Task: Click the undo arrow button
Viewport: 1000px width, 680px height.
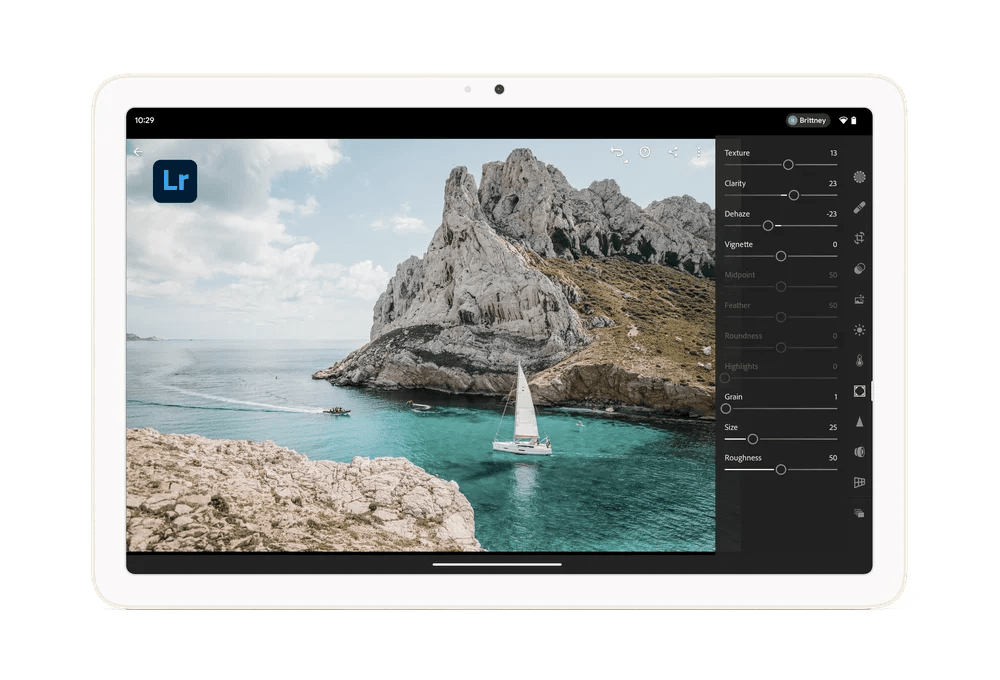Action: [x=617, y=152]
